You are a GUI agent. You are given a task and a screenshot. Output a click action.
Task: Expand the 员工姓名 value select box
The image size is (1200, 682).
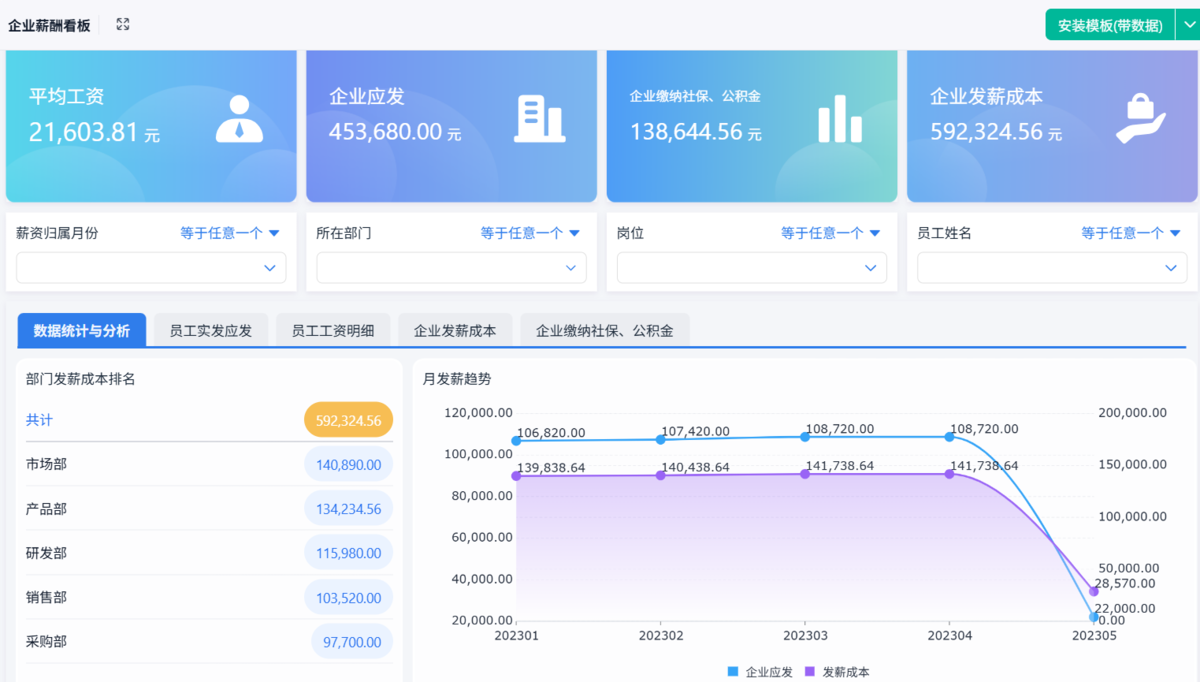[x=1052, y=268]
